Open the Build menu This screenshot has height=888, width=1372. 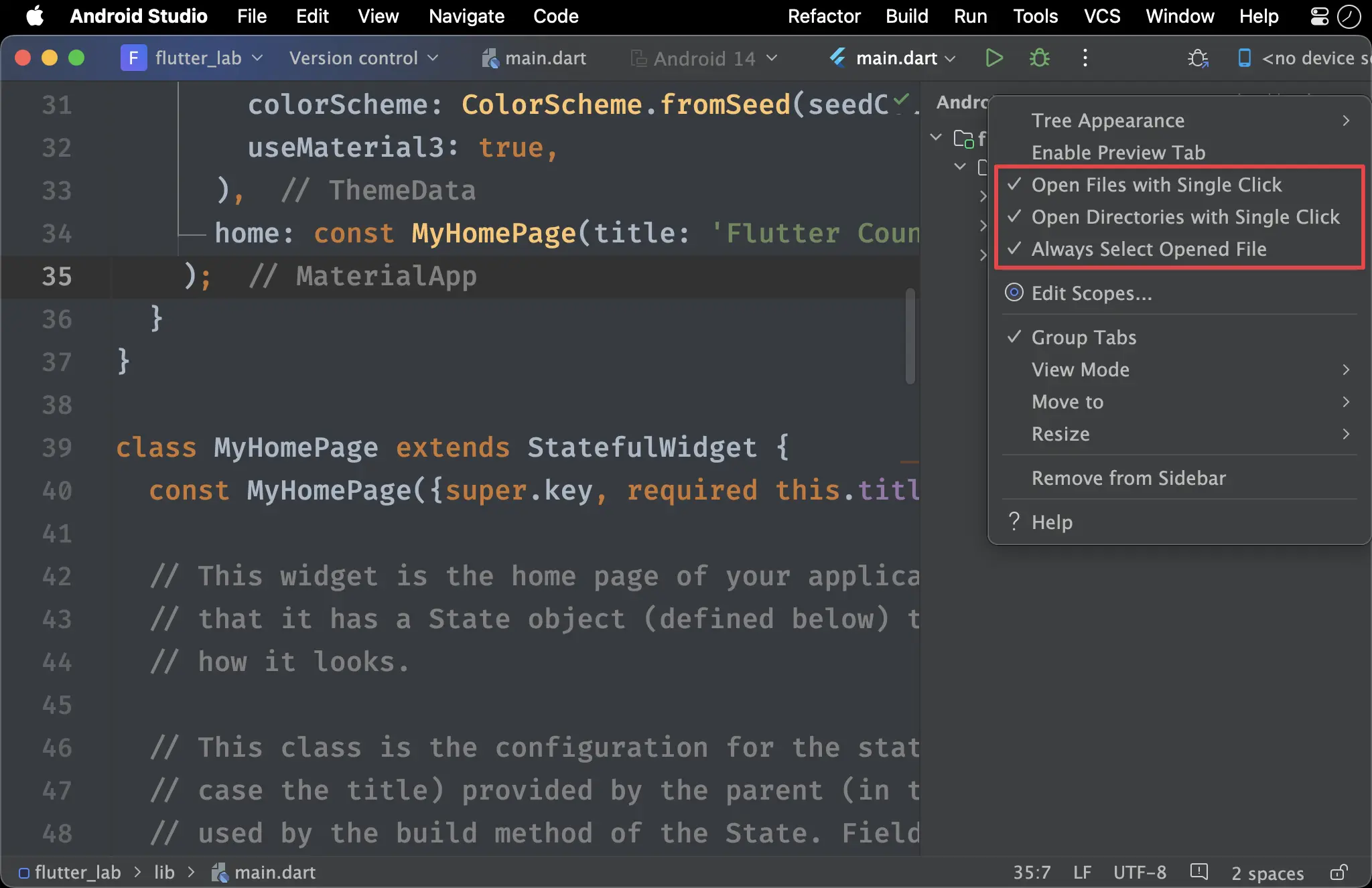tap(907, 16)
